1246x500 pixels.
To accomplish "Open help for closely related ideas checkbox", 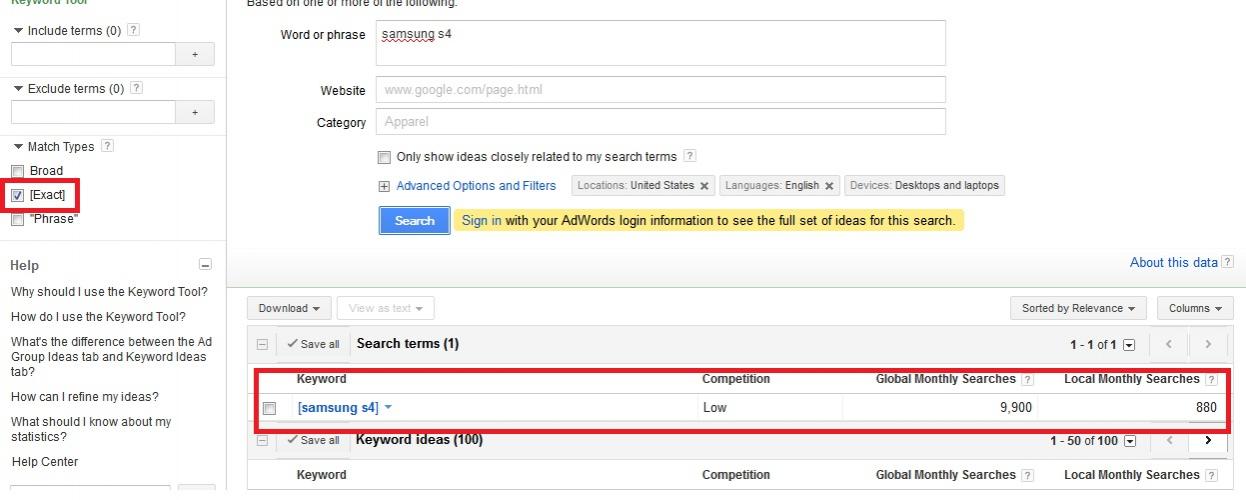I will point(689,156).
